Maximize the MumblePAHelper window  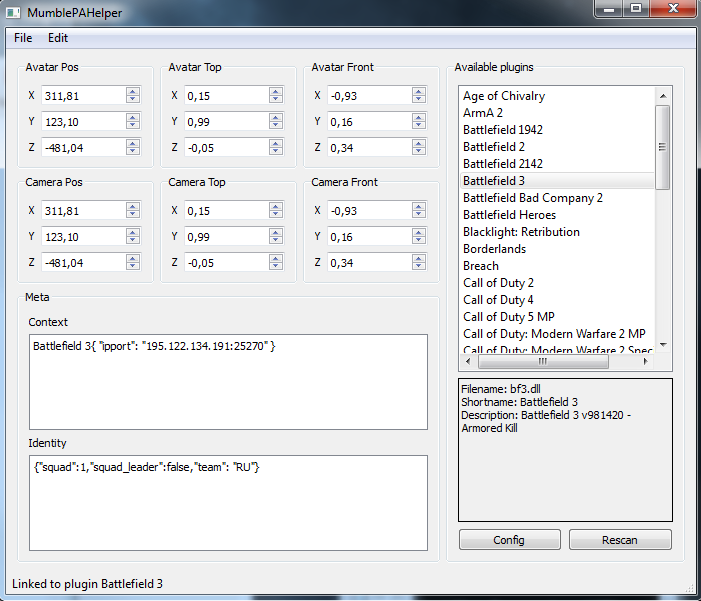tap(636, 9)
